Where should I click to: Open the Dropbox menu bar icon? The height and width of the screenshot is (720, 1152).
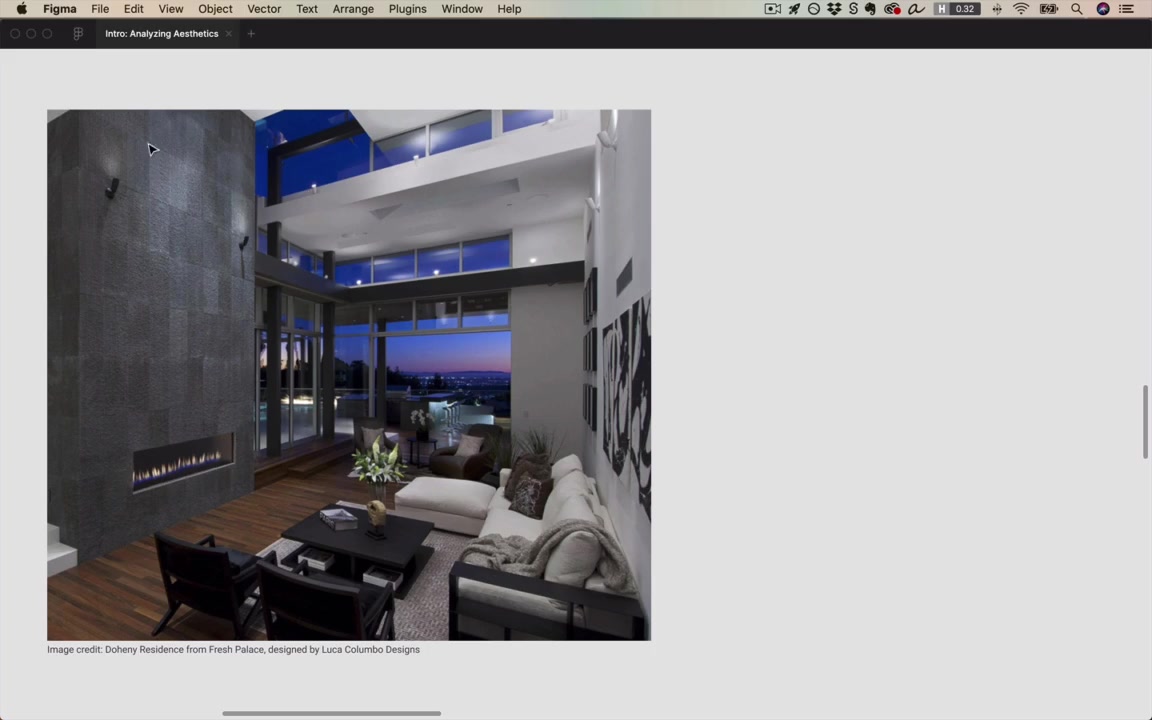coord(834,9)
